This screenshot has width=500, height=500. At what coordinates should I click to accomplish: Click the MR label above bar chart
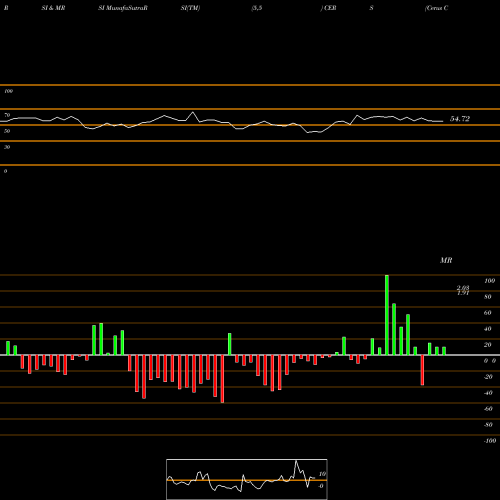tap(446, 261)
